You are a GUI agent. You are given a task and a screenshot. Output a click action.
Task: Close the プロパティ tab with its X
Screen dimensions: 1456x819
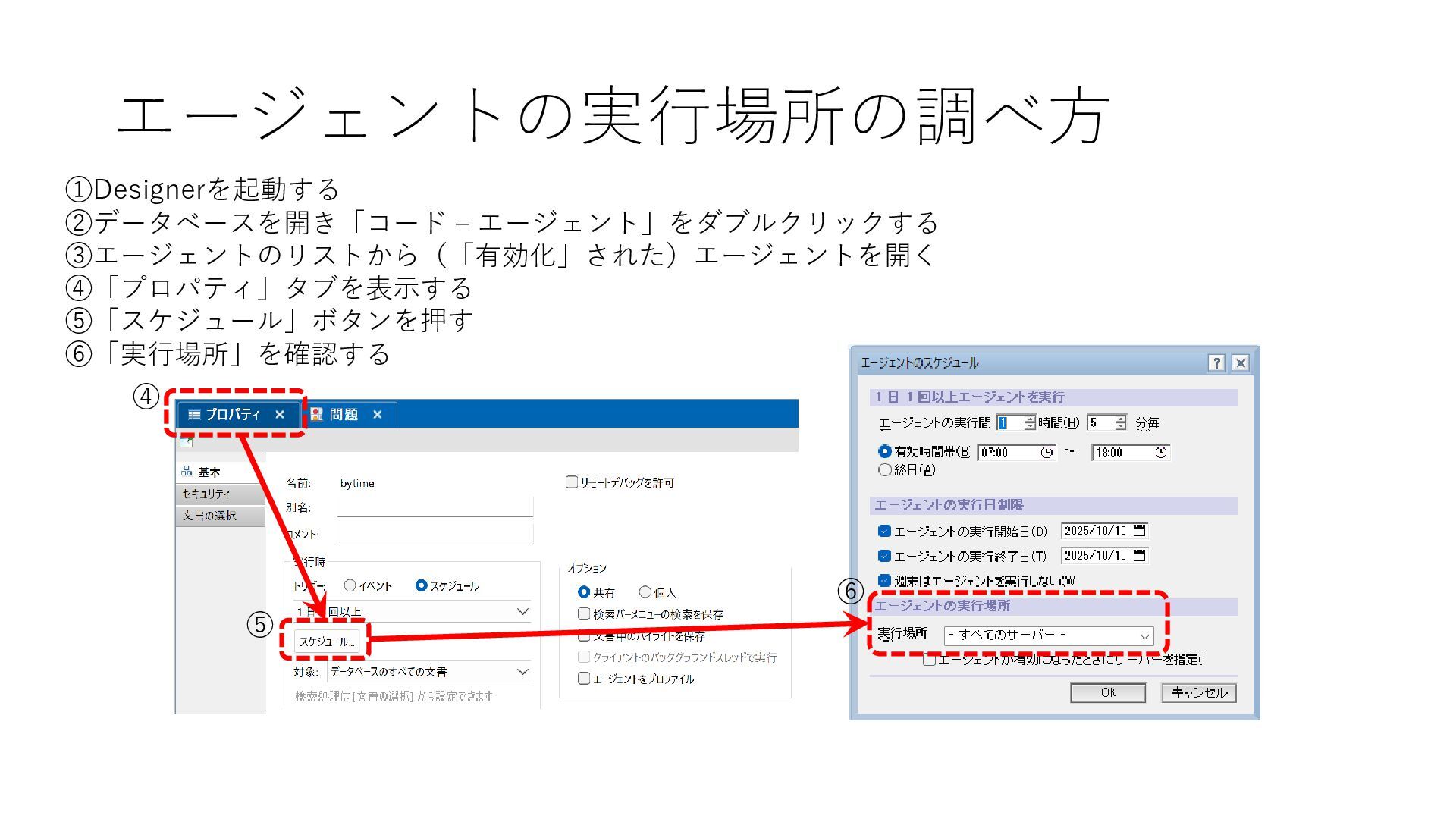pos(280,415)
